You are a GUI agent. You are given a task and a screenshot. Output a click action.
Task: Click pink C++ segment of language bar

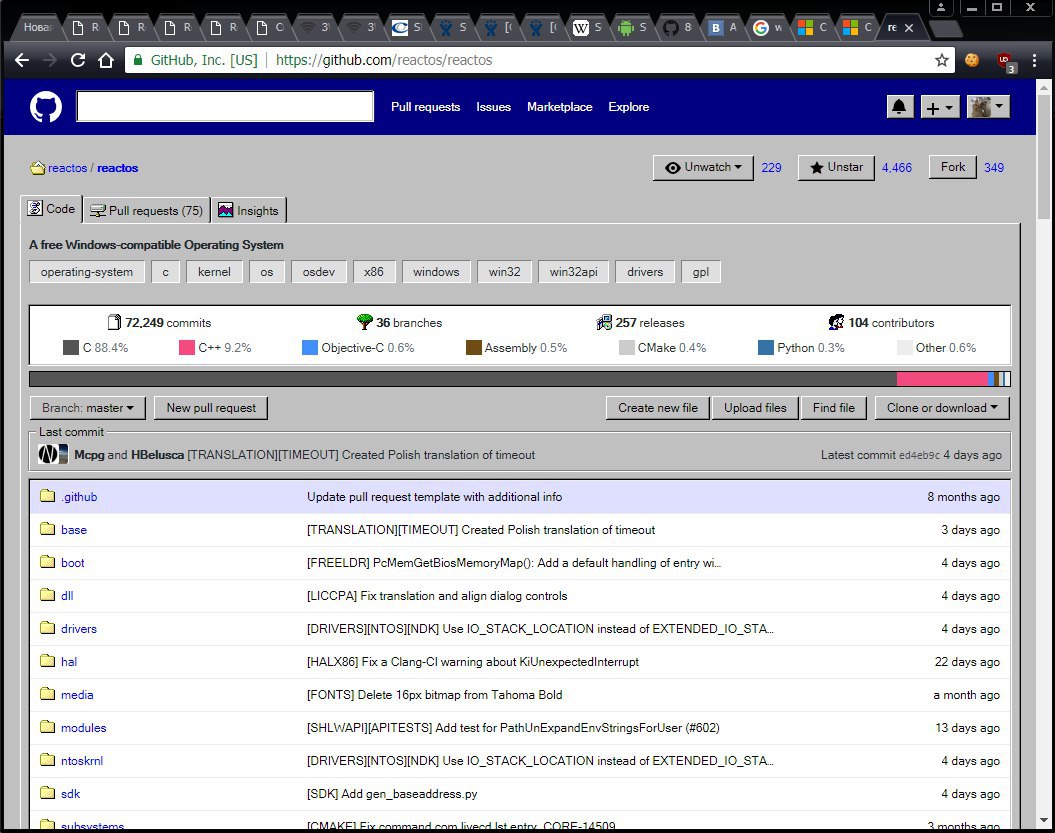click(x=942, y=379)
